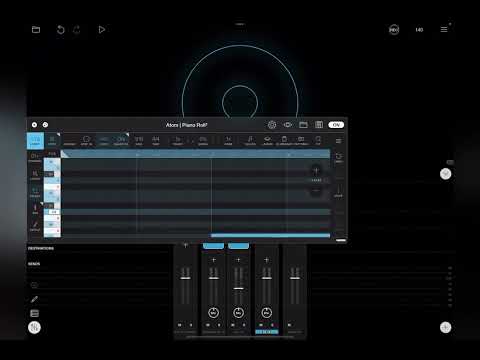The height and width of the screenshot is (360, 480).
Task: Click the SENDS label
Action: 34,264
